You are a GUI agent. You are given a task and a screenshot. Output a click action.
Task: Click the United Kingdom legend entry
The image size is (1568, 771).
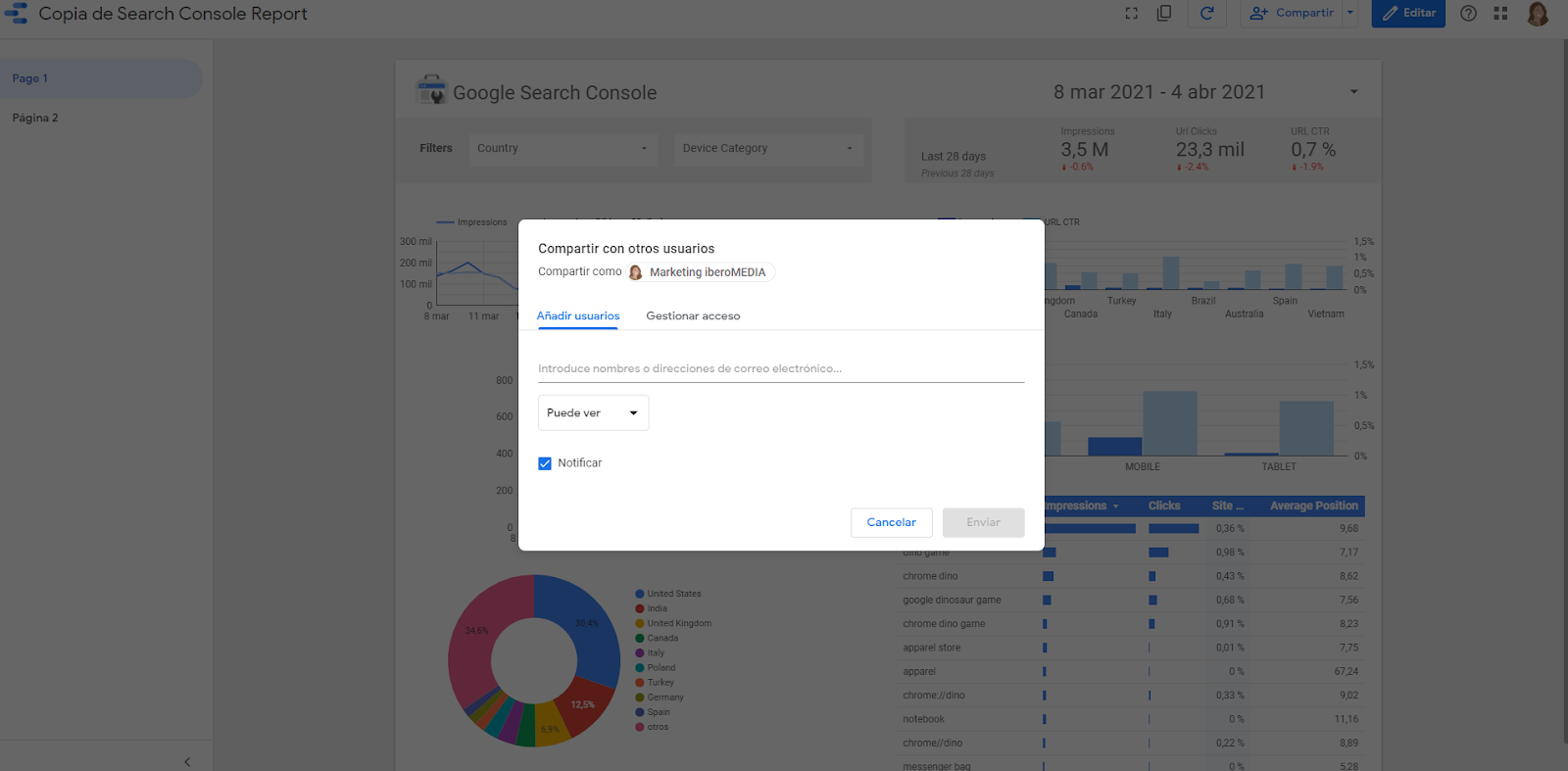pyautogui.click(x=673, y=623)
